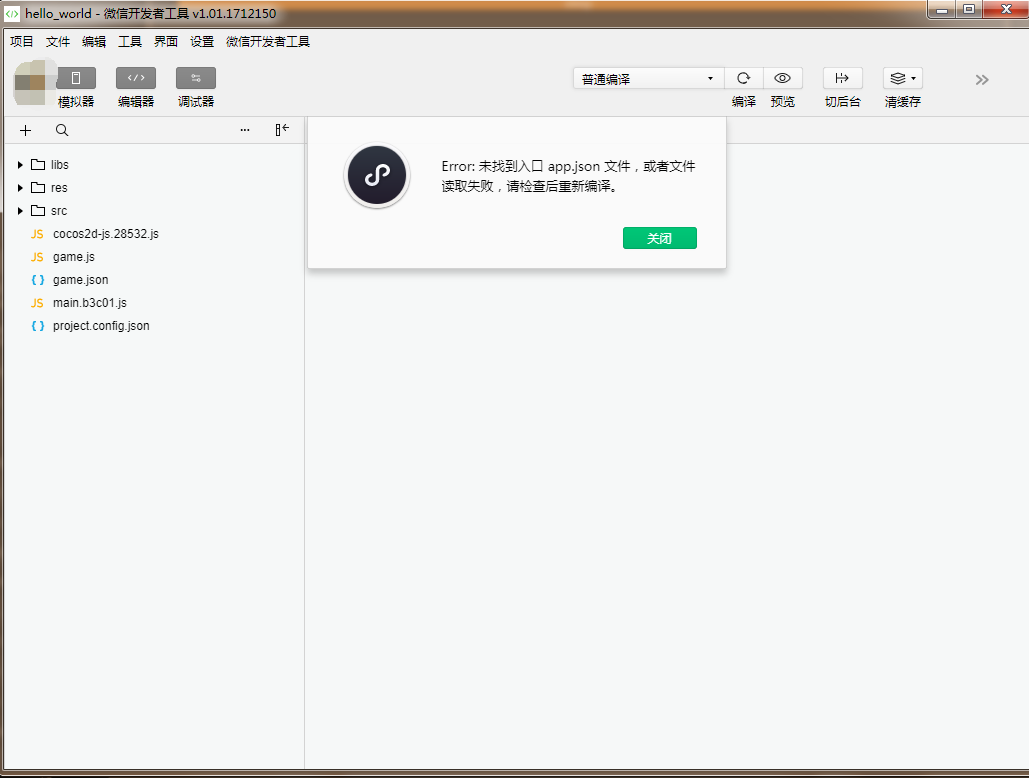Collapse the file tree panel icon
1029x778 pixels.
coord(281,130)
